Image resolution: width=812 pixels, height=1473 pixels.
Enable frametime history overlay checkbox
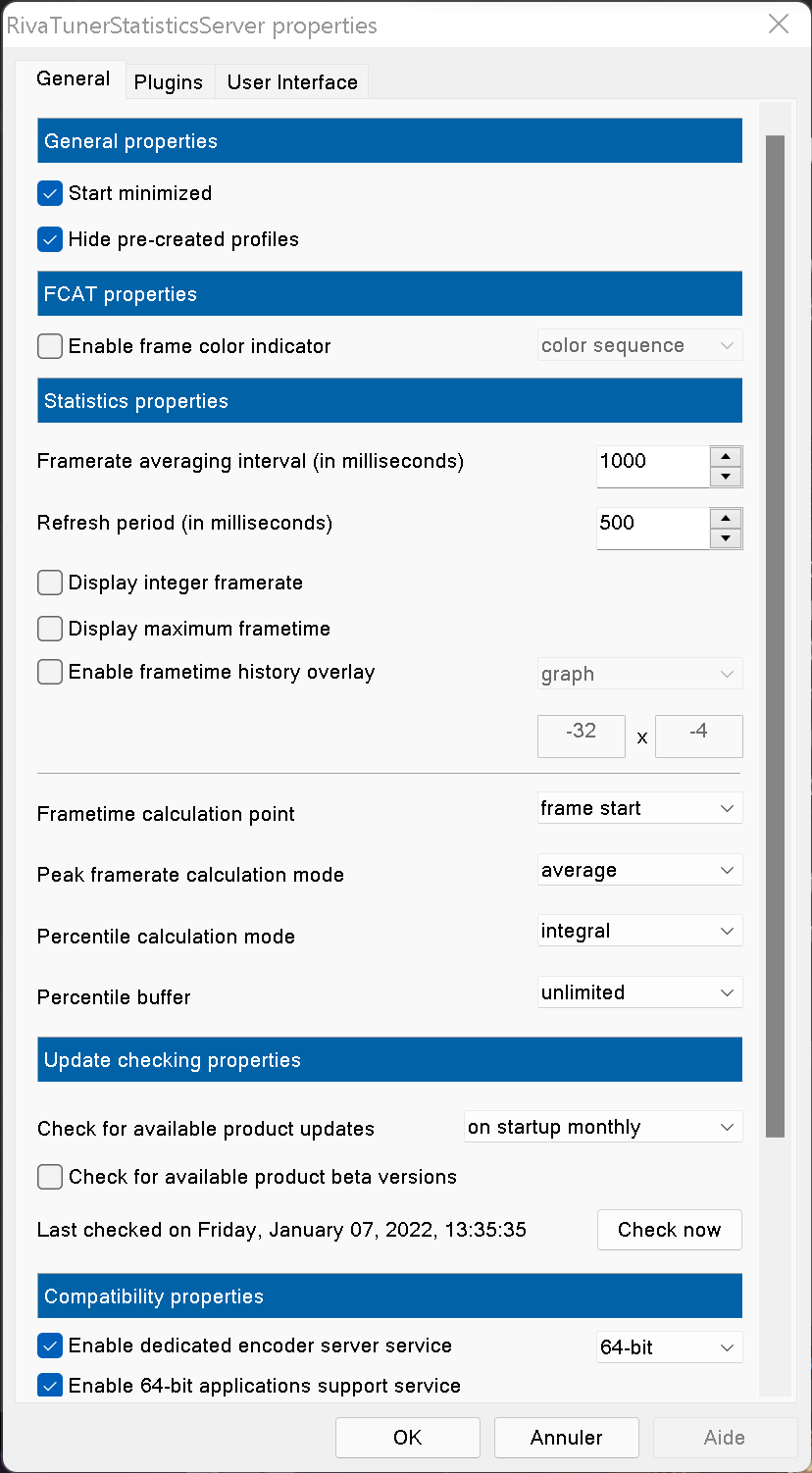(x=50, y=672)
